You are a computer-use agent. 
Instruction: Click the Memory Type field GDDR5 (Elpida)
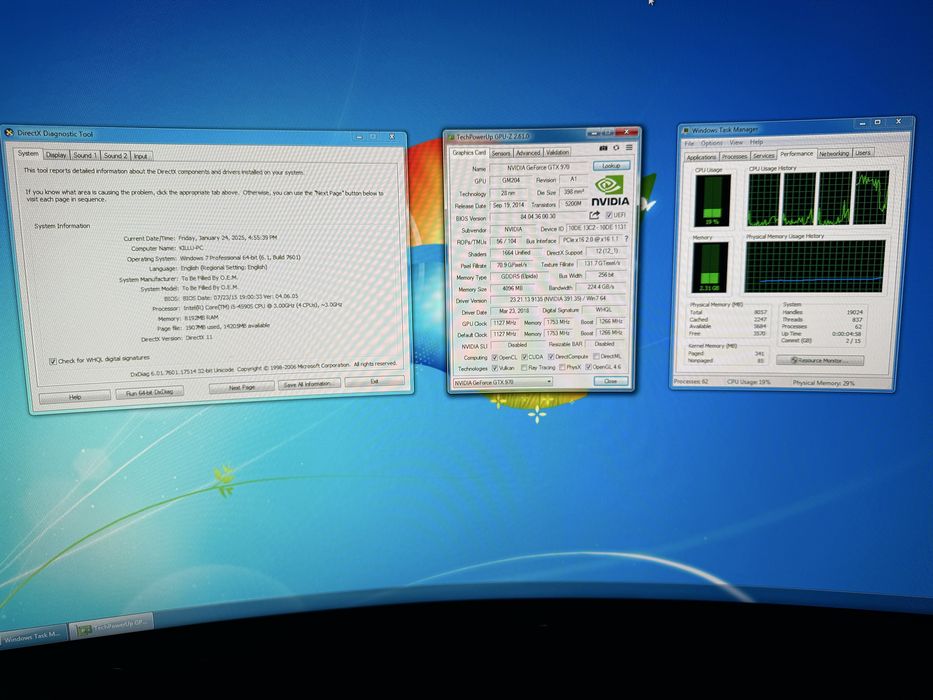coord(520,276)
